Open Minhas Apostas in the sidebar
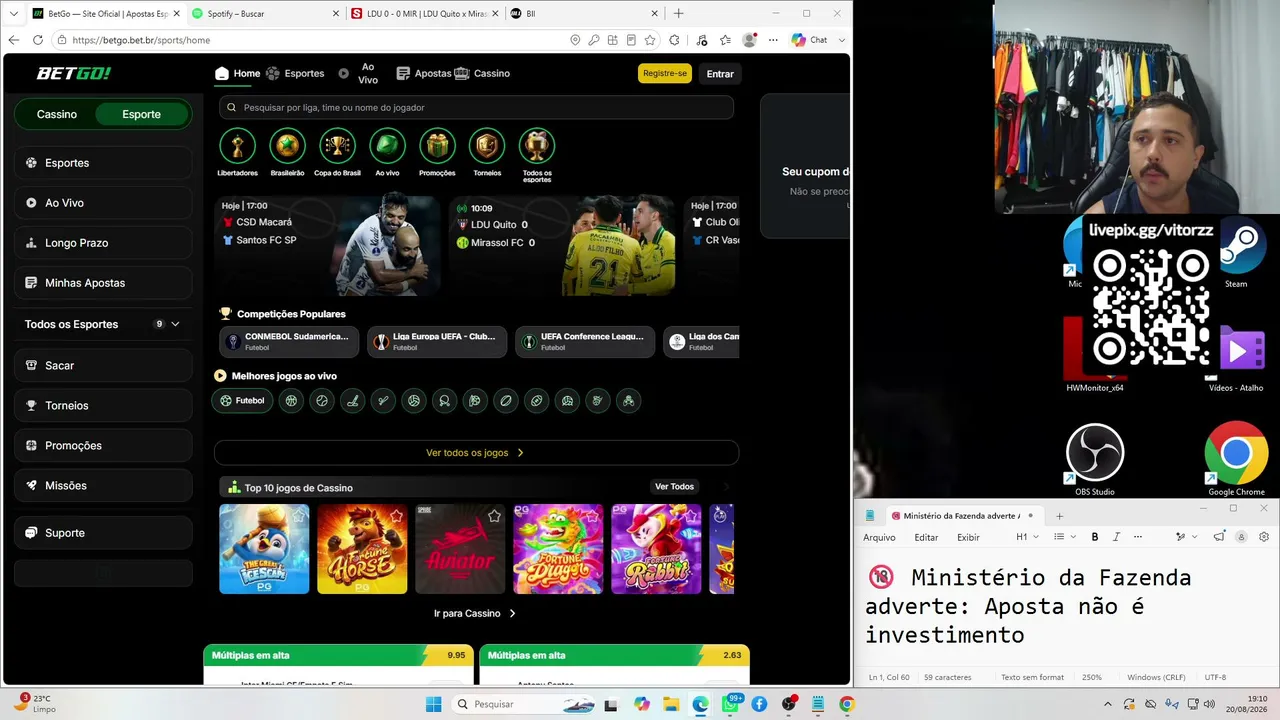 [x=103, y=283]
